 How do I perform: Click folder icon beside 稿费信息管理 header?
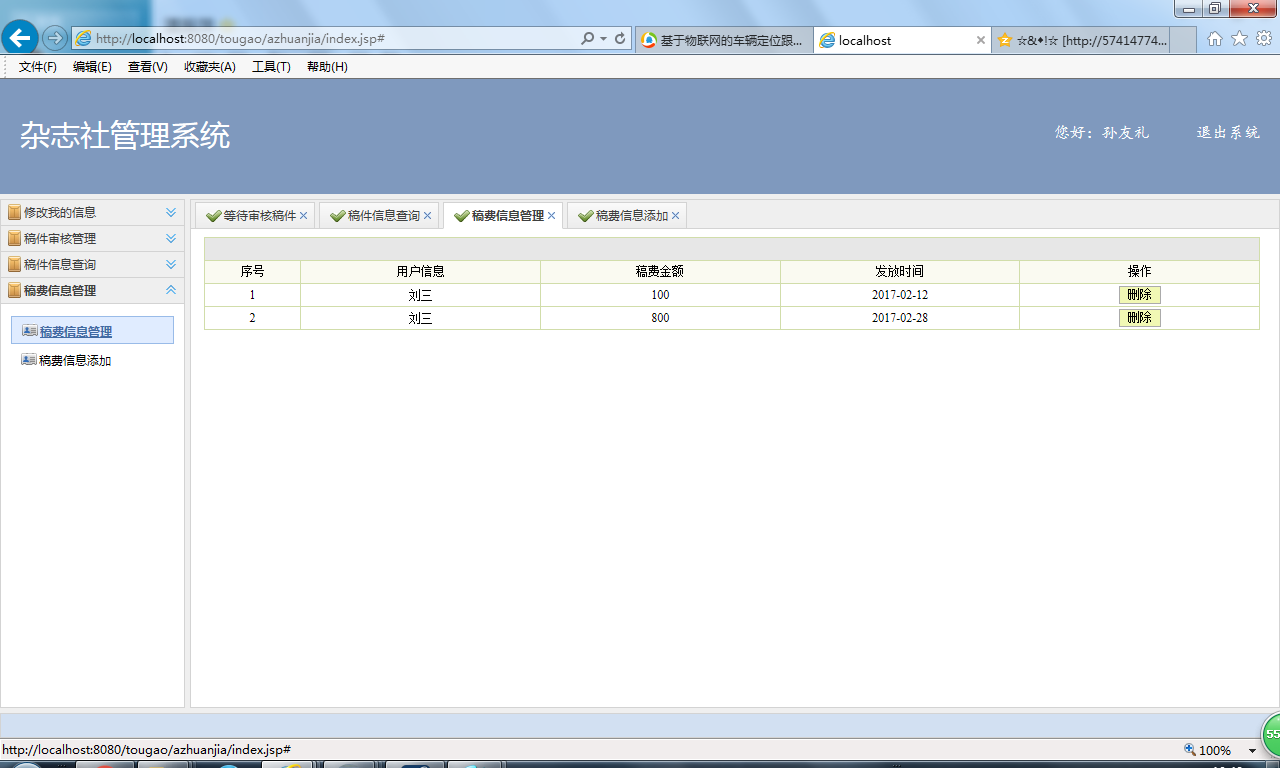tap(14, 290)
